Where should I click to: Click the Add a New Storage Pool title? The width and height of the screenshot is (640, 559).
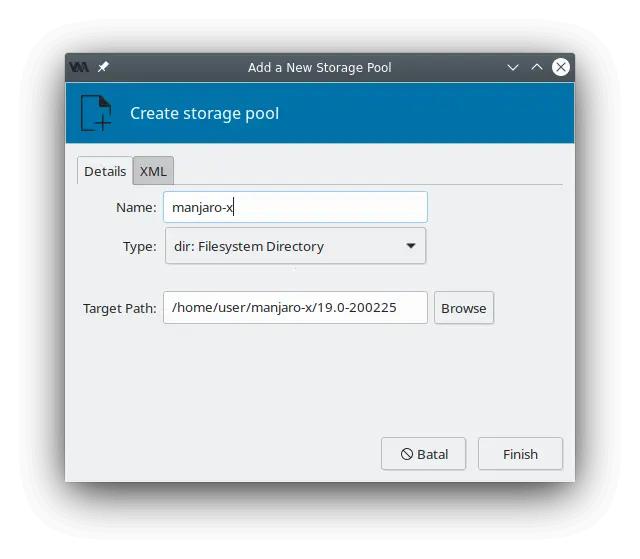click(x=320, y=67)
